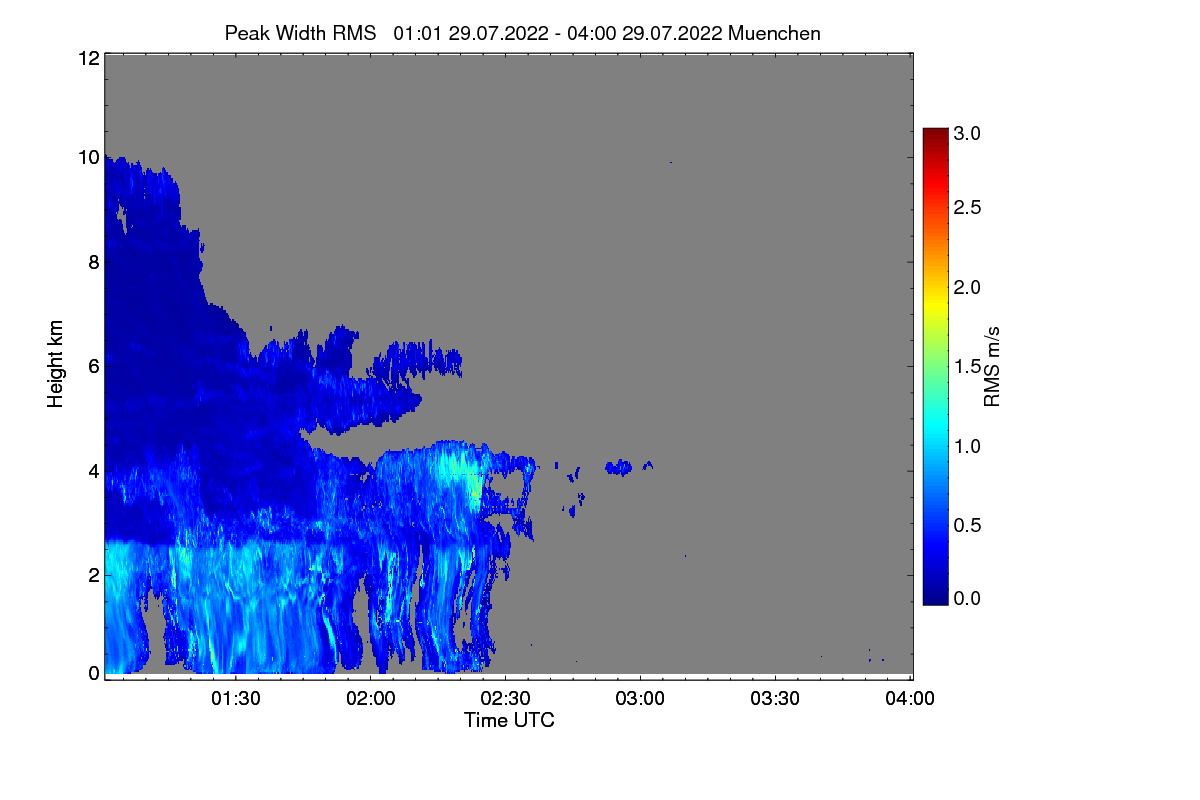Click the small isolated cloud echo near 03:00 at 4 km
The height and width of the screenshot is (800, 1200).
(620, 466)
